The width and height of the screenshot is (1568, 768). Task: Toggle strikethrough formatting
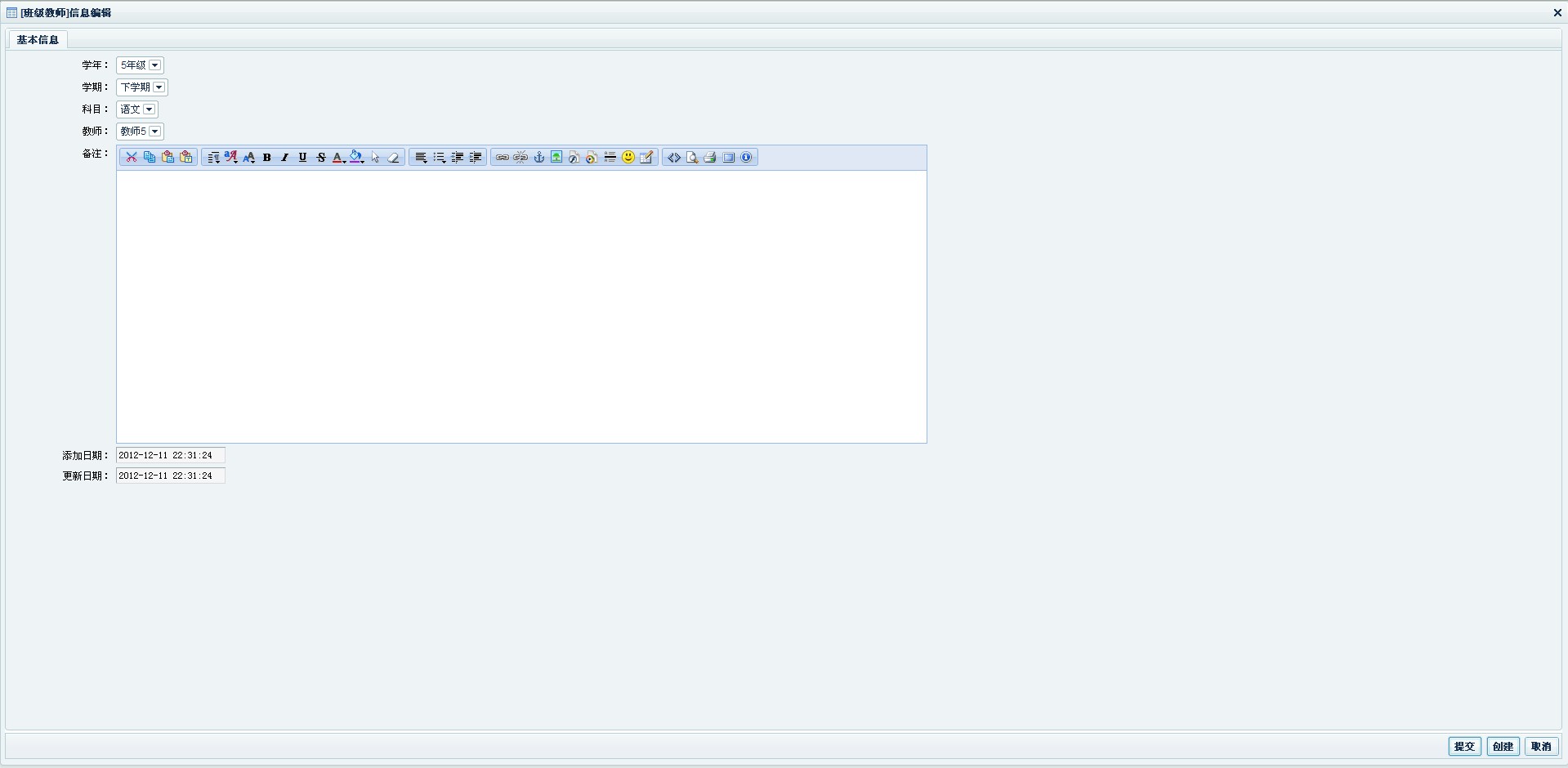click(321, 157)
